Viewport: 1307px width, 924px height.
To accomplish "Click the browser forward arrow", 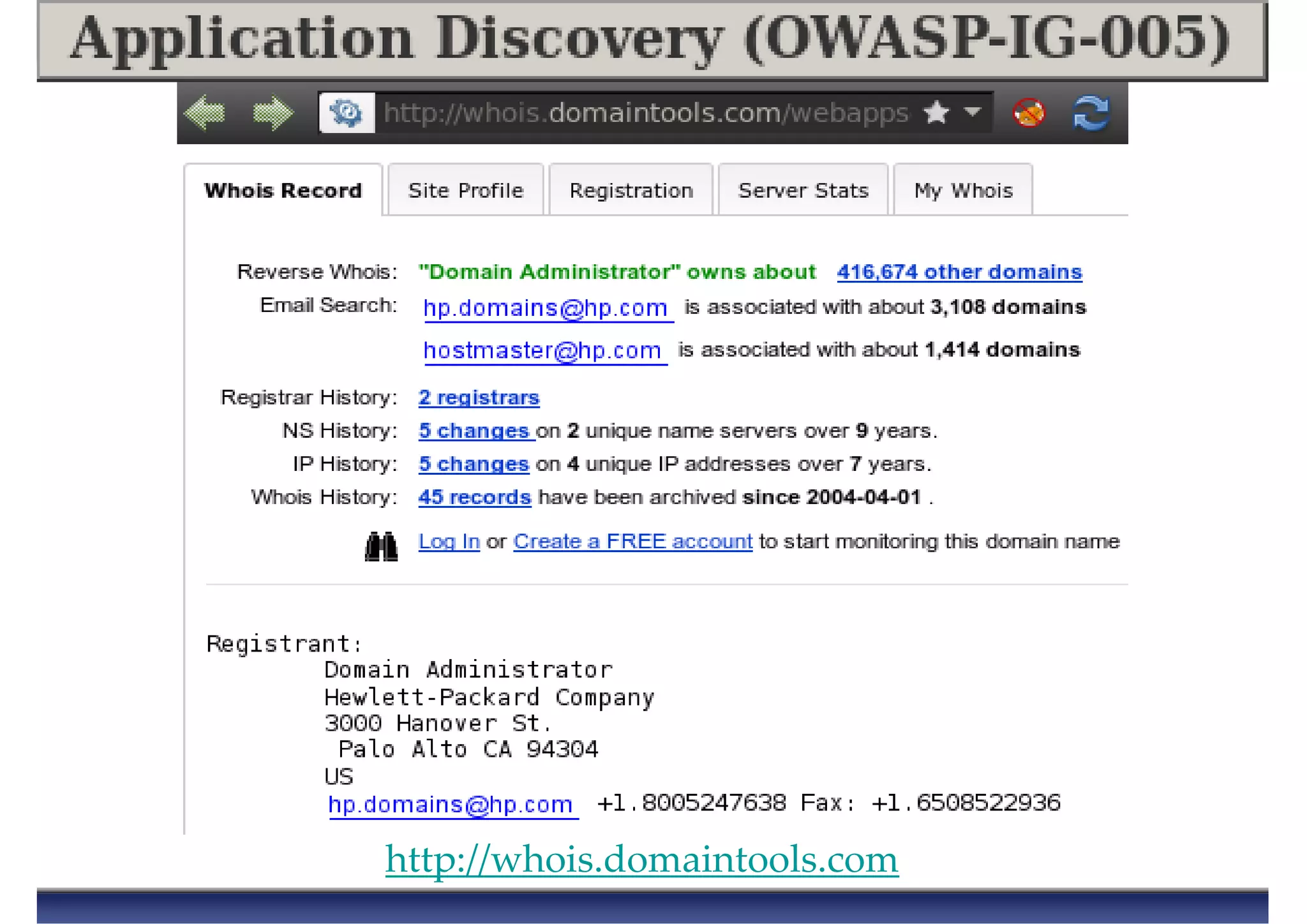I will [x=273, y=114].
